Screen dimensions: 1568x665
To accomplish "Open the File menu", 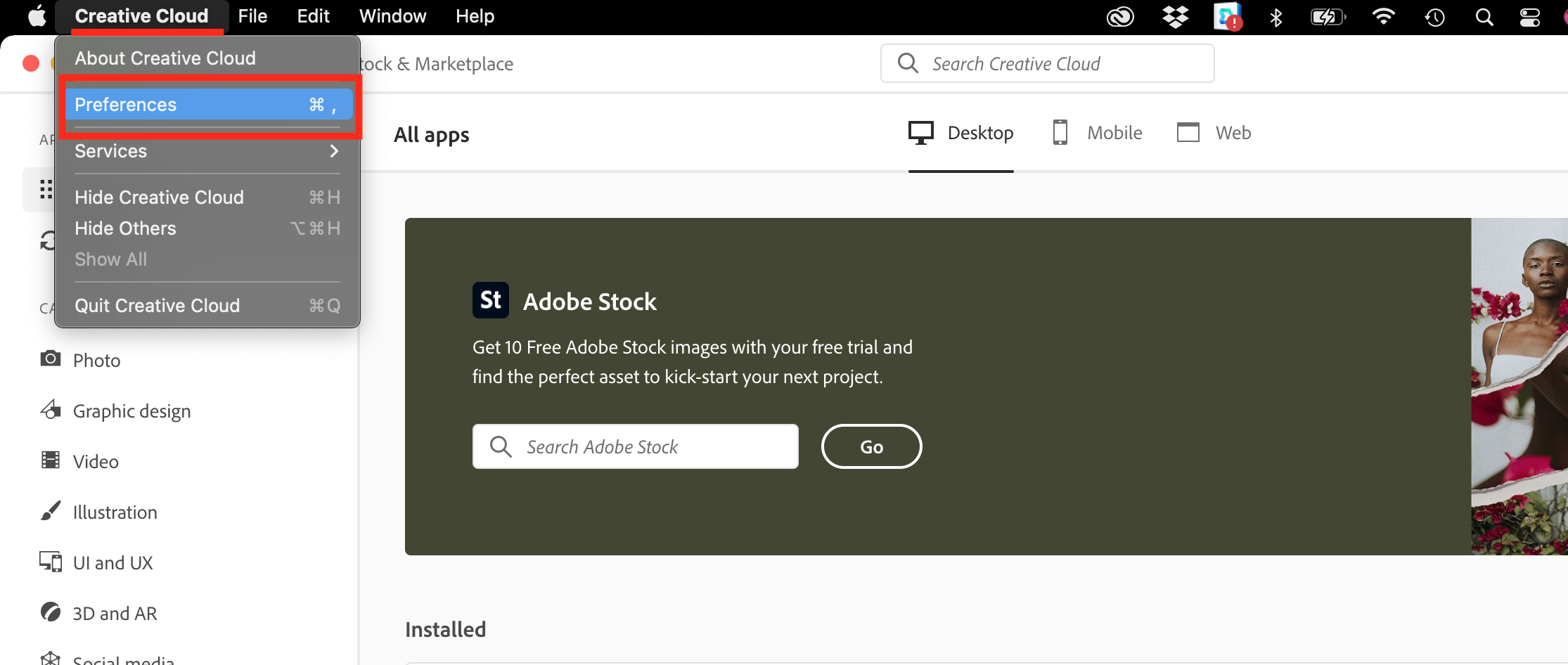I will click(x=252, y=15).
